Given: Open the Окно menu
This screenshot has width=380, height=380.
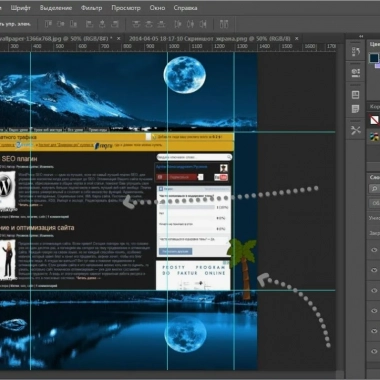Looking at the screenshot, I should click(157, 8).
